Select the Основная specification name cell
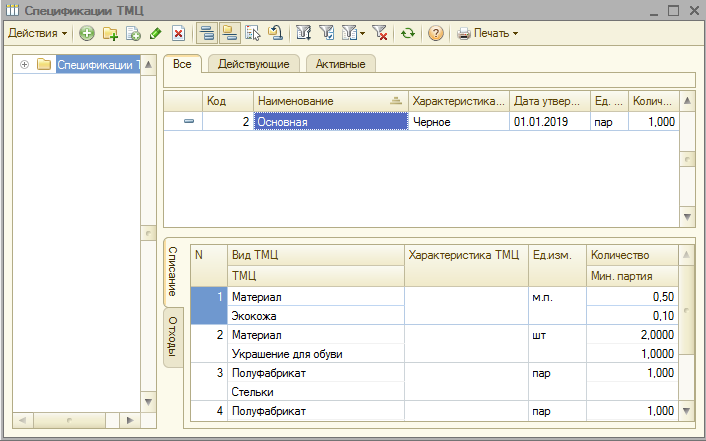The width and height of the screenshot is (706, 441). (330, 122)
